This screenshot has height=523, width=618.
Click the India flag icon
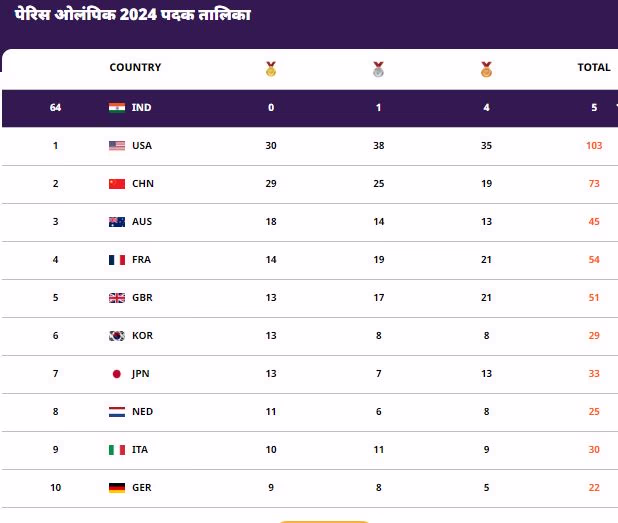116,108
